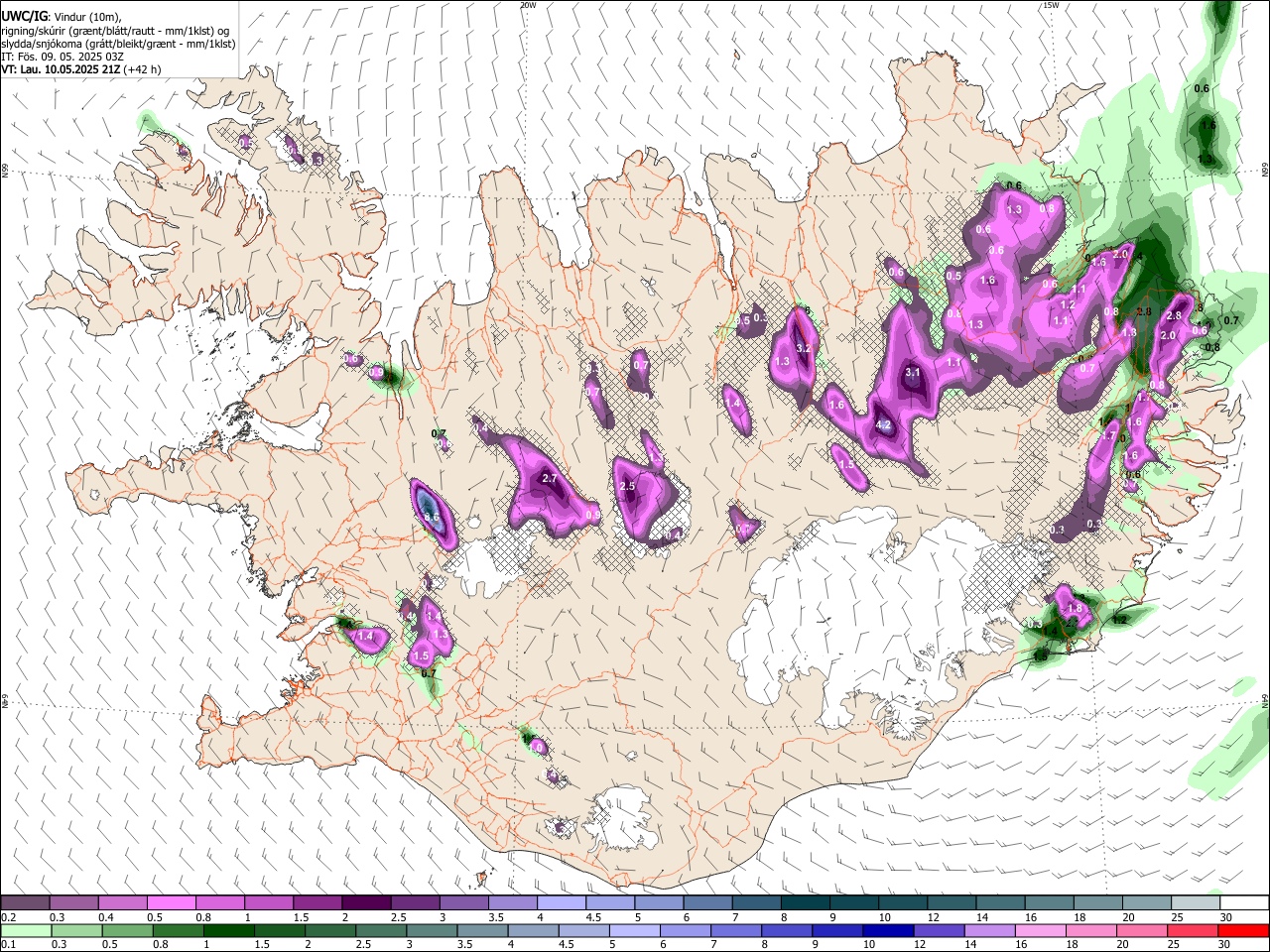Click the '0.1' label on the lower legend

click(8, 945)
